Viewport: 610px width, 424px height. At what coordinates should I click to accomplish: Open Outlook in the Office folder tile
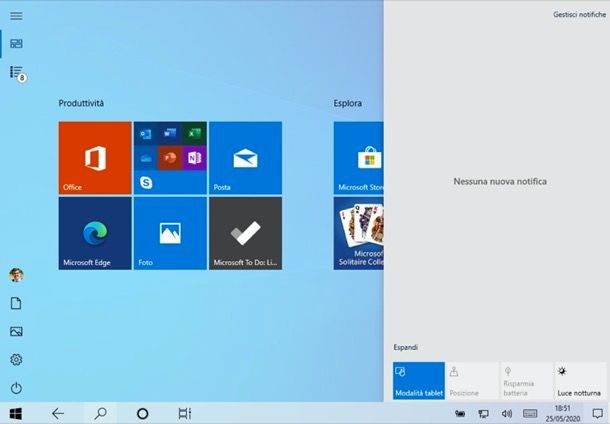(x=145, y=134)
